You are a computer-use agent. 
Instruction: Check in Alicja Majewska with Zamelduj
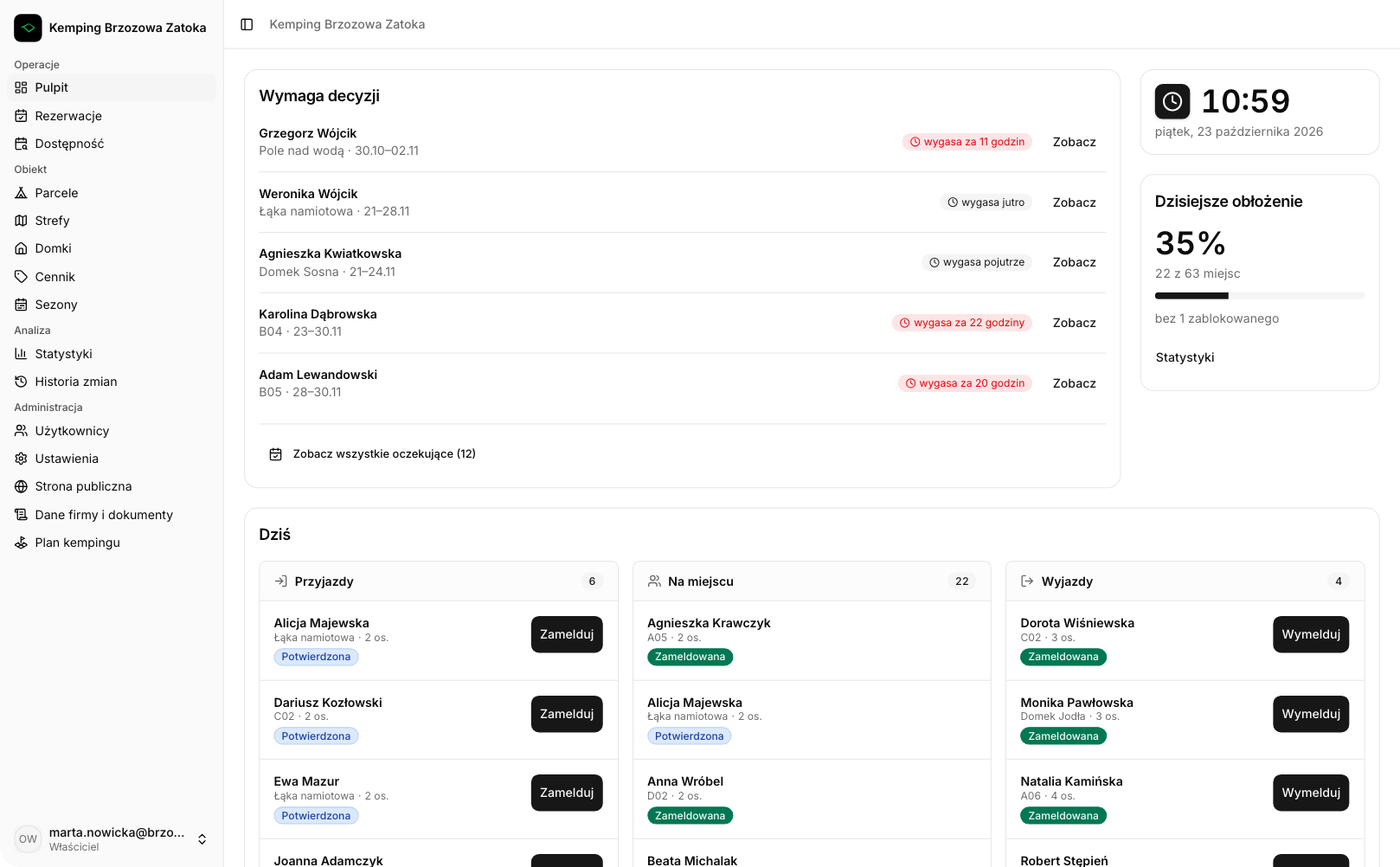[x=567, y=634]
